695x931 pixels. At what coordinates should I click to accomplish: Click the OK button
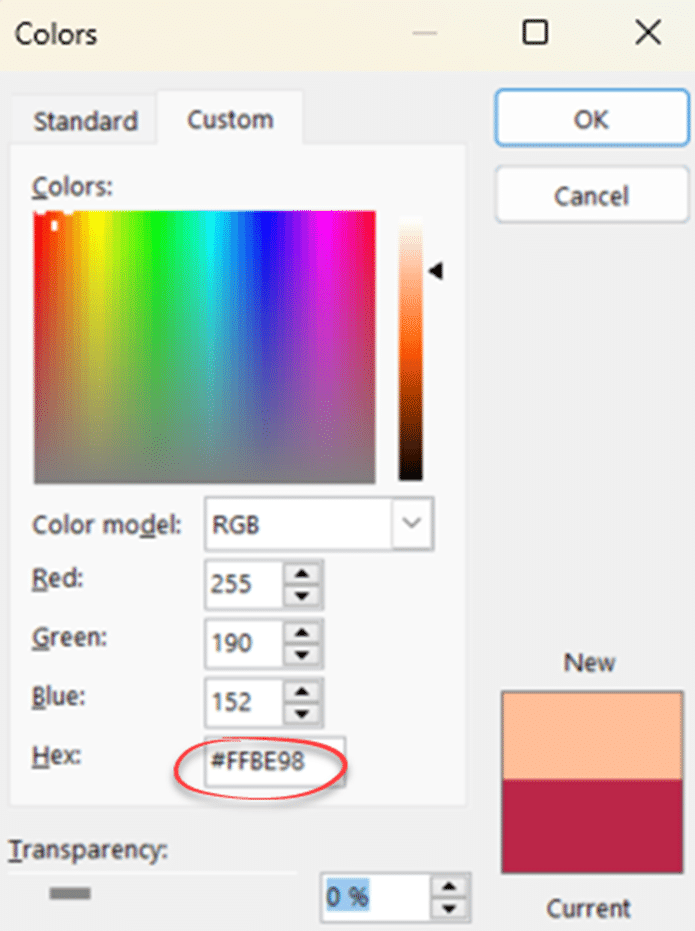[591, 119]
